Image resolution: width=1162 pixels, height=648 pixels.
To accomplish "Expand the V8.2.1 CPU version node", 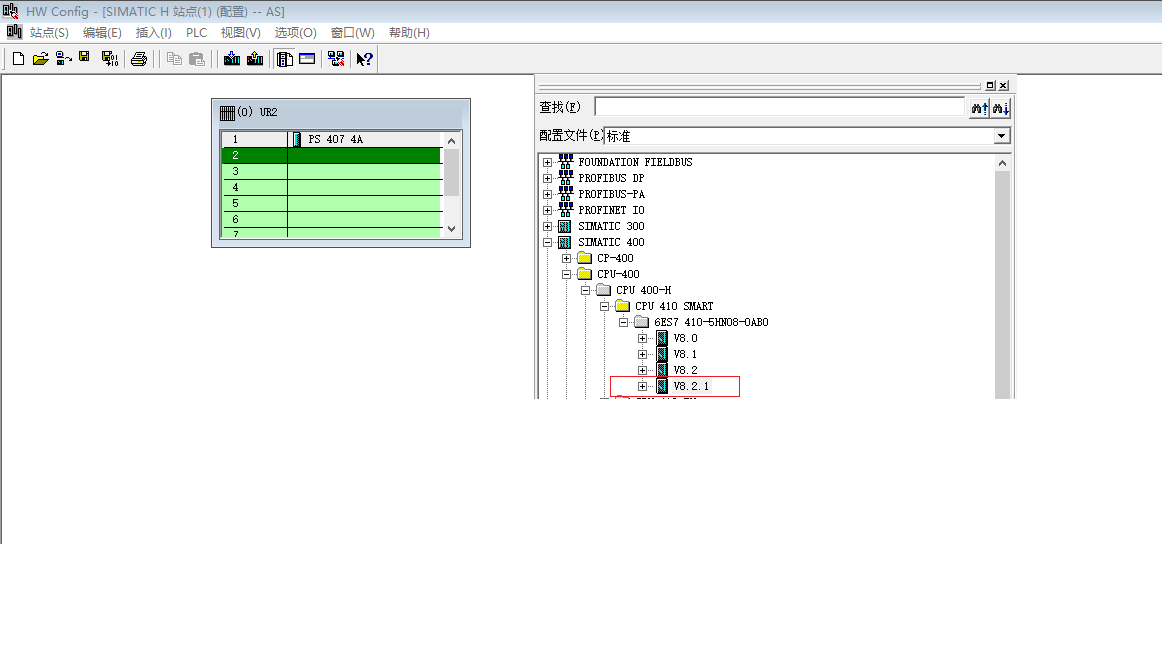I will click(x=642, y=386).
